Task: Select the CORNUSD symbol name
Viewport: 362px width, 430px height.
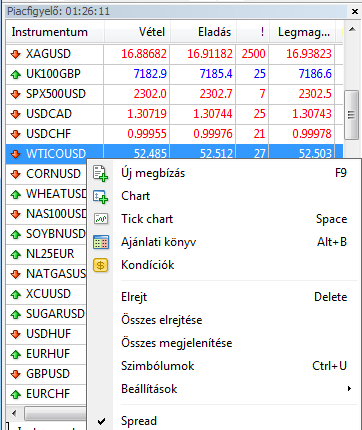Action: 53,174
